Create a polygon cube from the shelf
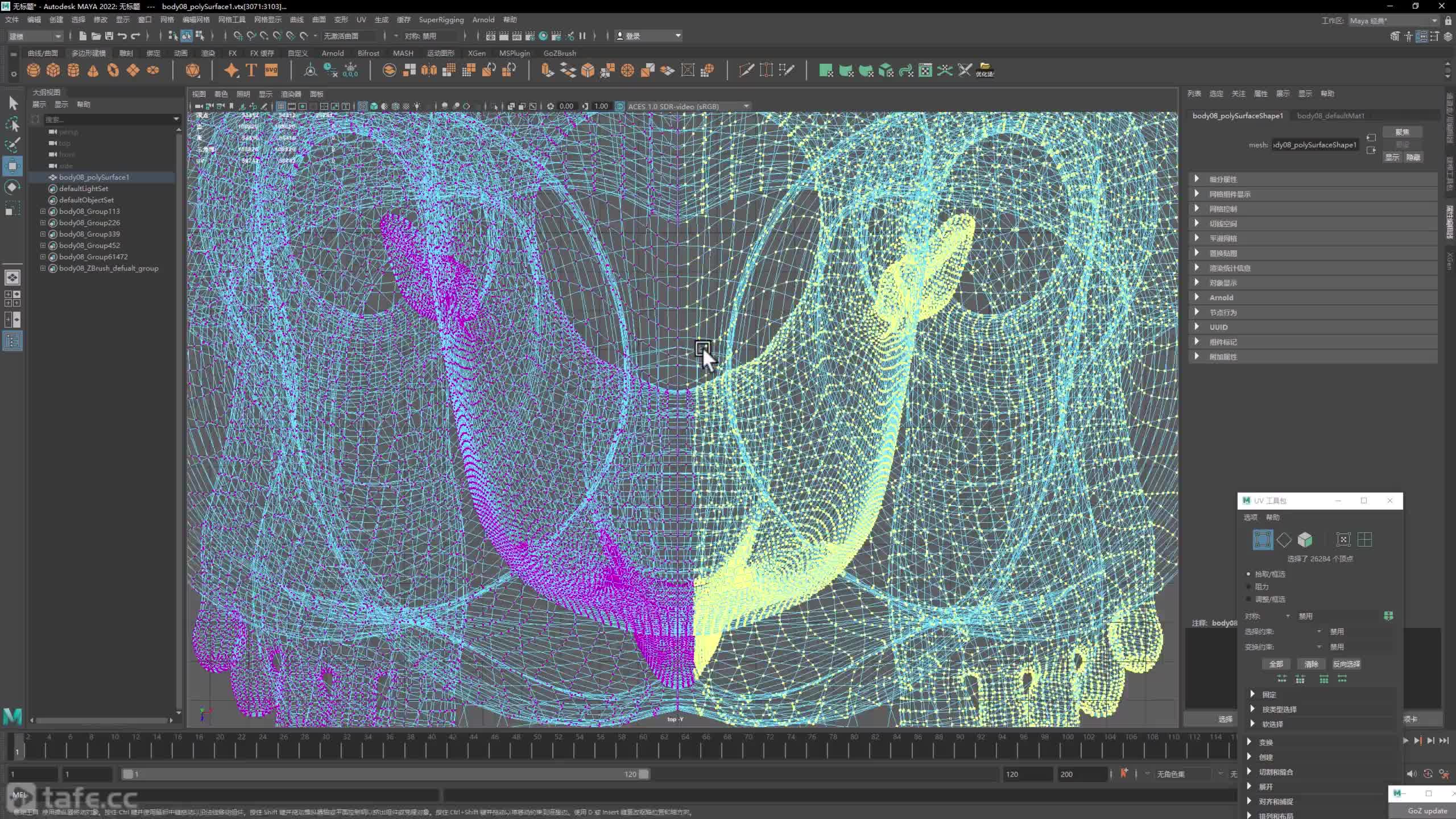Viewport: 1456px width, 819px height. [x=53, y=71]
